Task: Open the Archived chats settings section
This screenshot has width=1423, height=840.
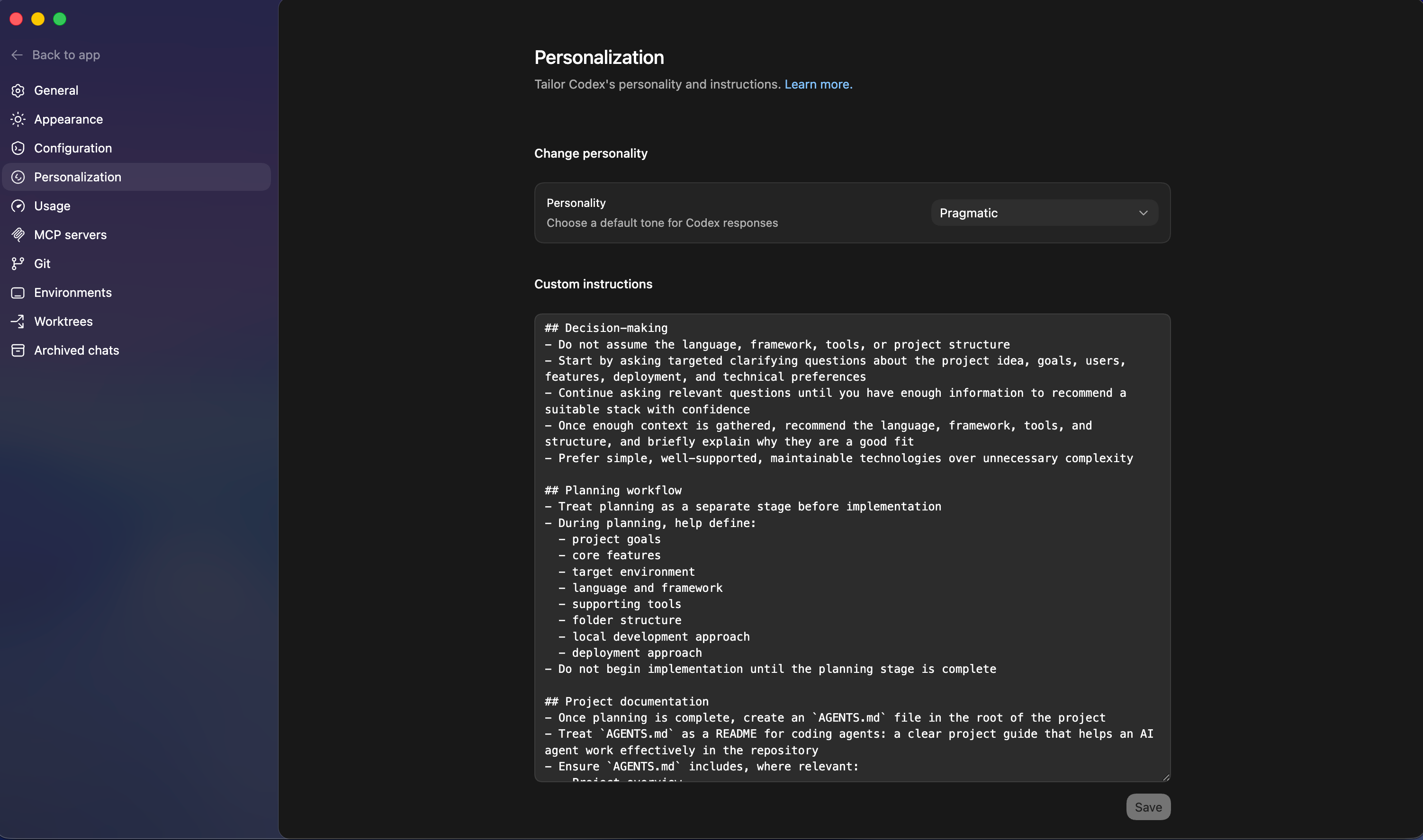Action: tap(76, 350)
